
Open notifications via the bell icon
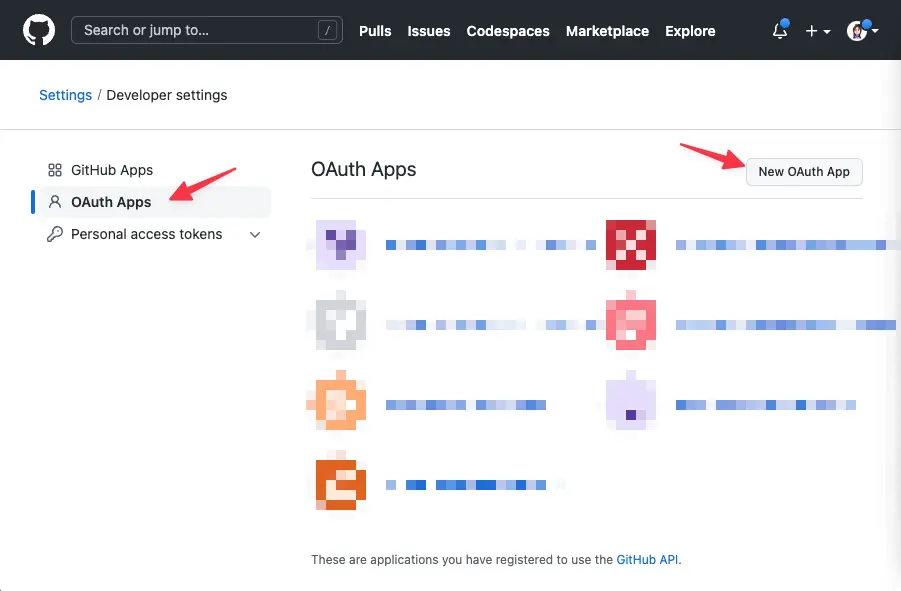click(x=778, y=31)
